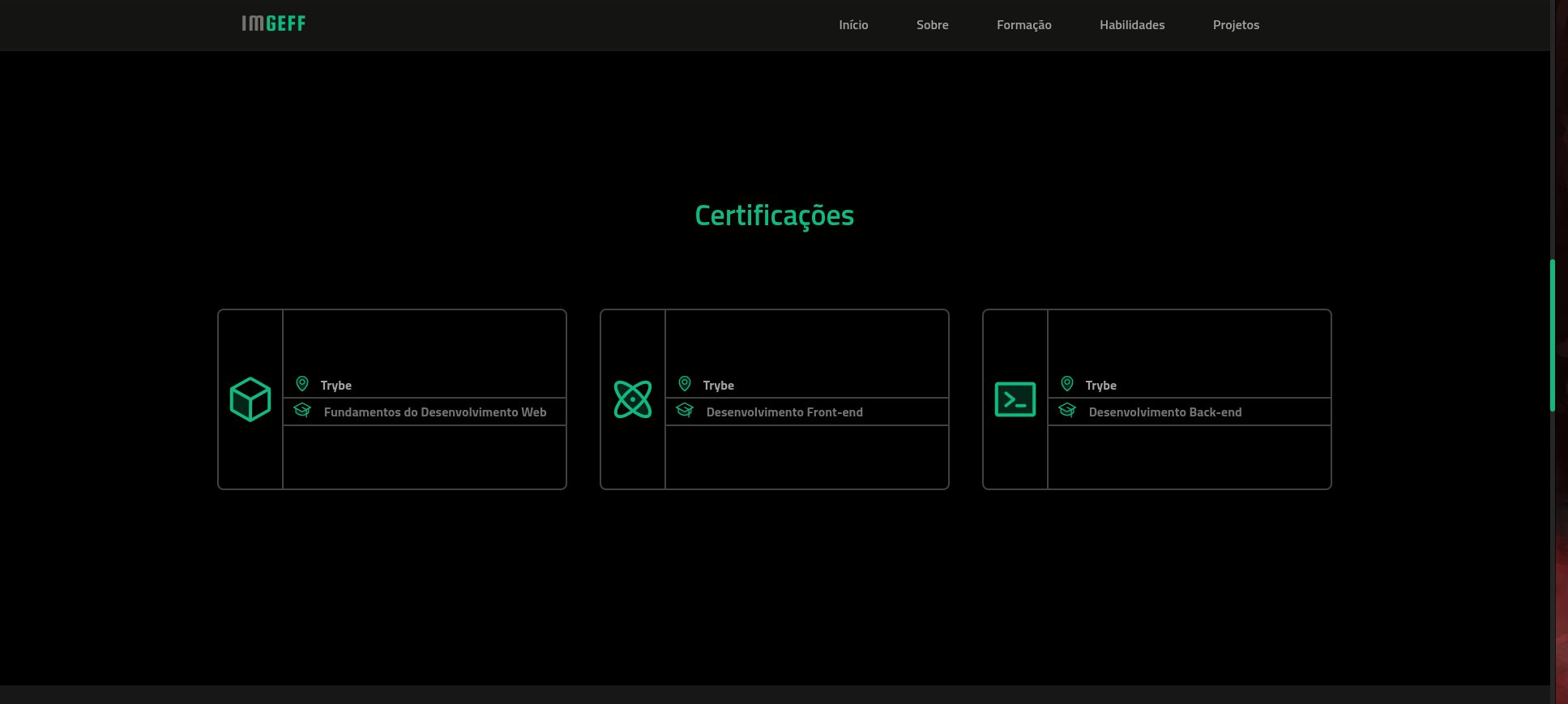Click graduation cap icon beside Desenvolvimento Back-end
The height and width of the screenshot is (704, 1568).
1067,410
